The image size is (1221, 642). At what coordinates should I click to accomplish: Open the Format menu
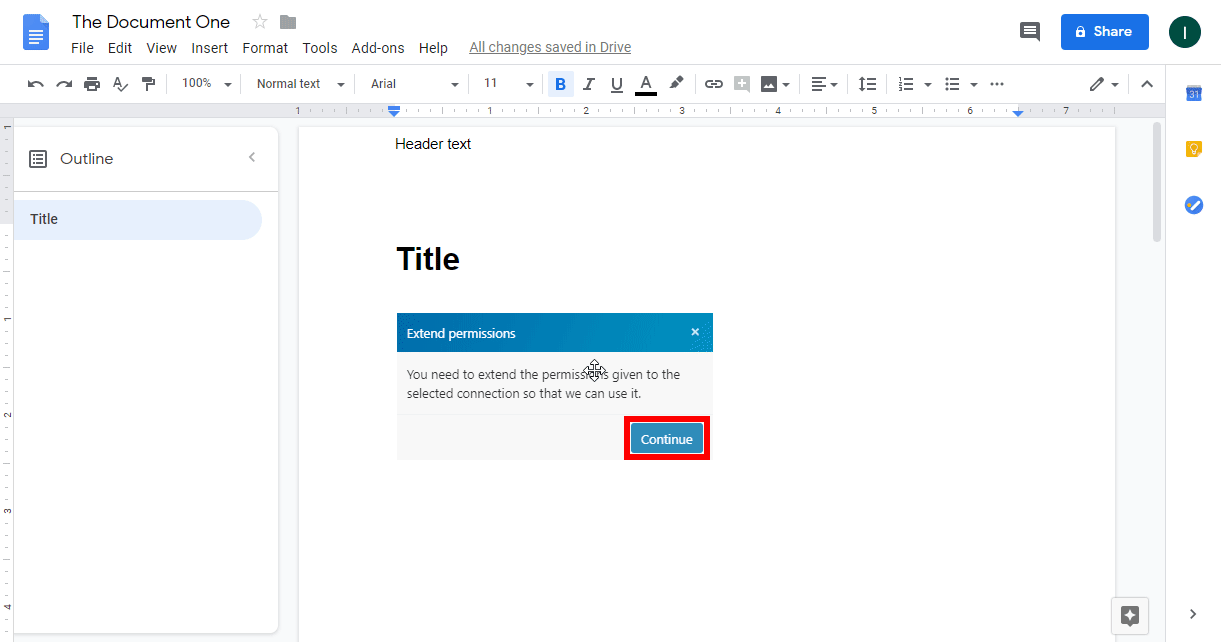coord(265,48)
